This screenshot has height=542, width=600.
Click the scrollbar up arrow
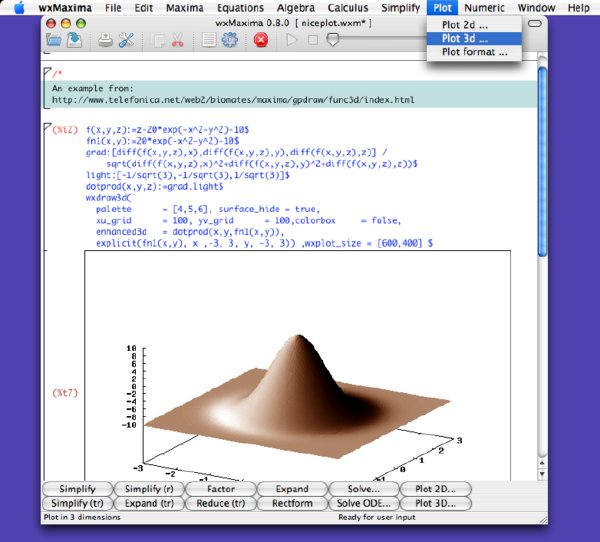coord(542,463)
